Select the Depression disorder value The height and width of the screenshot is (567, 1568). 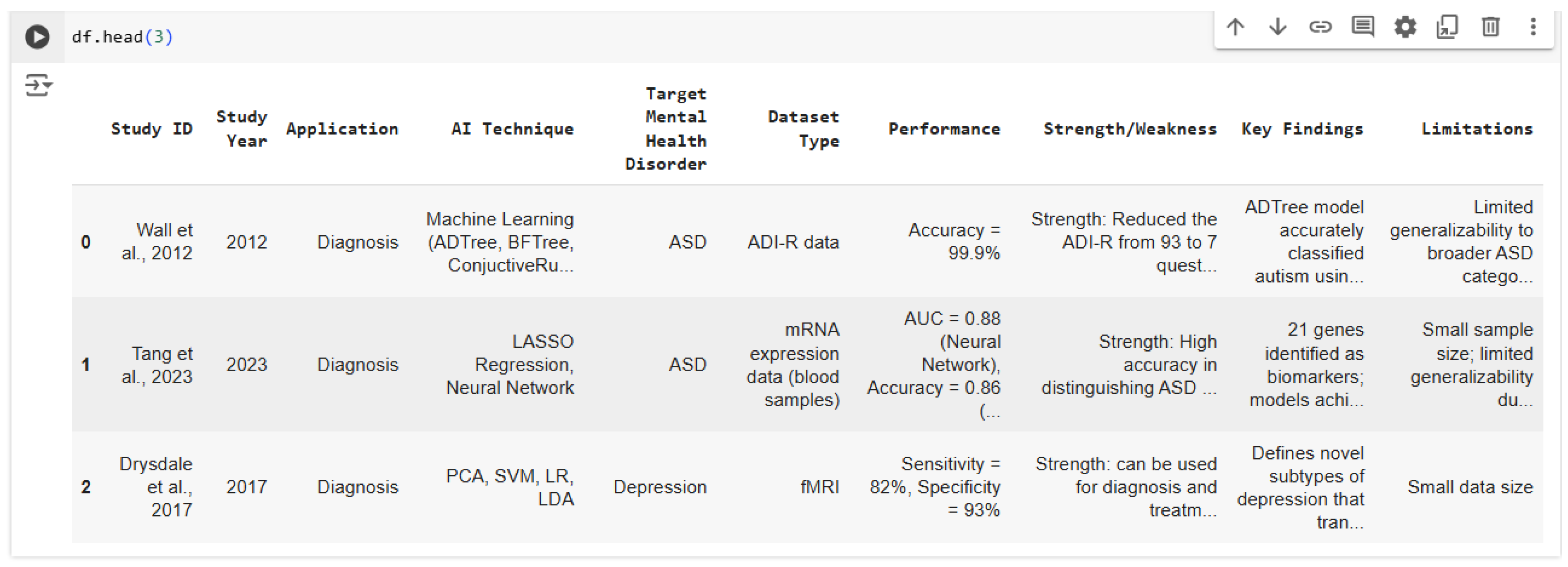(x=661, y=487)
